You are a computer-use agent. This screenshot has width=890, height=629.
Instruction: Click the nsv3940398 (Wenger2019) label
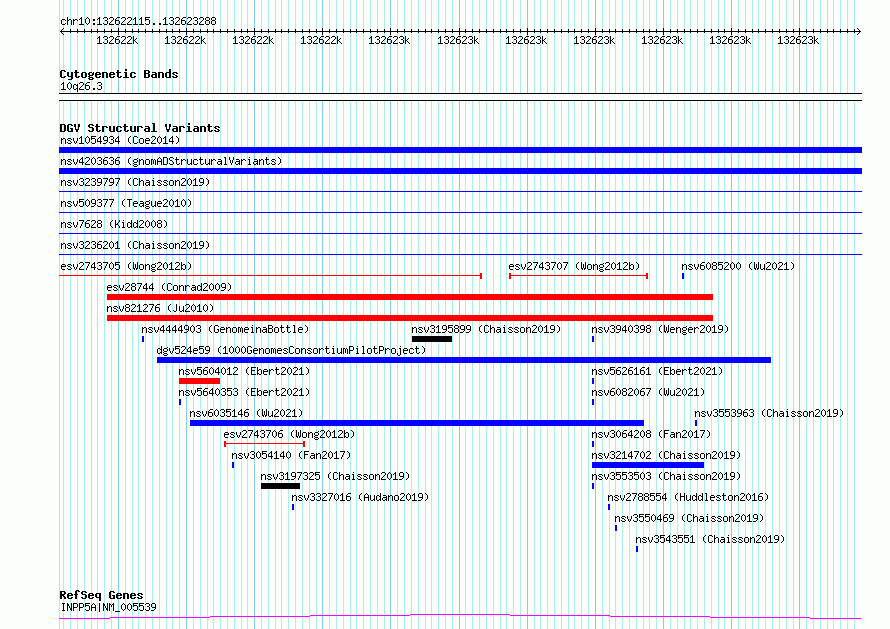[660, 329]
